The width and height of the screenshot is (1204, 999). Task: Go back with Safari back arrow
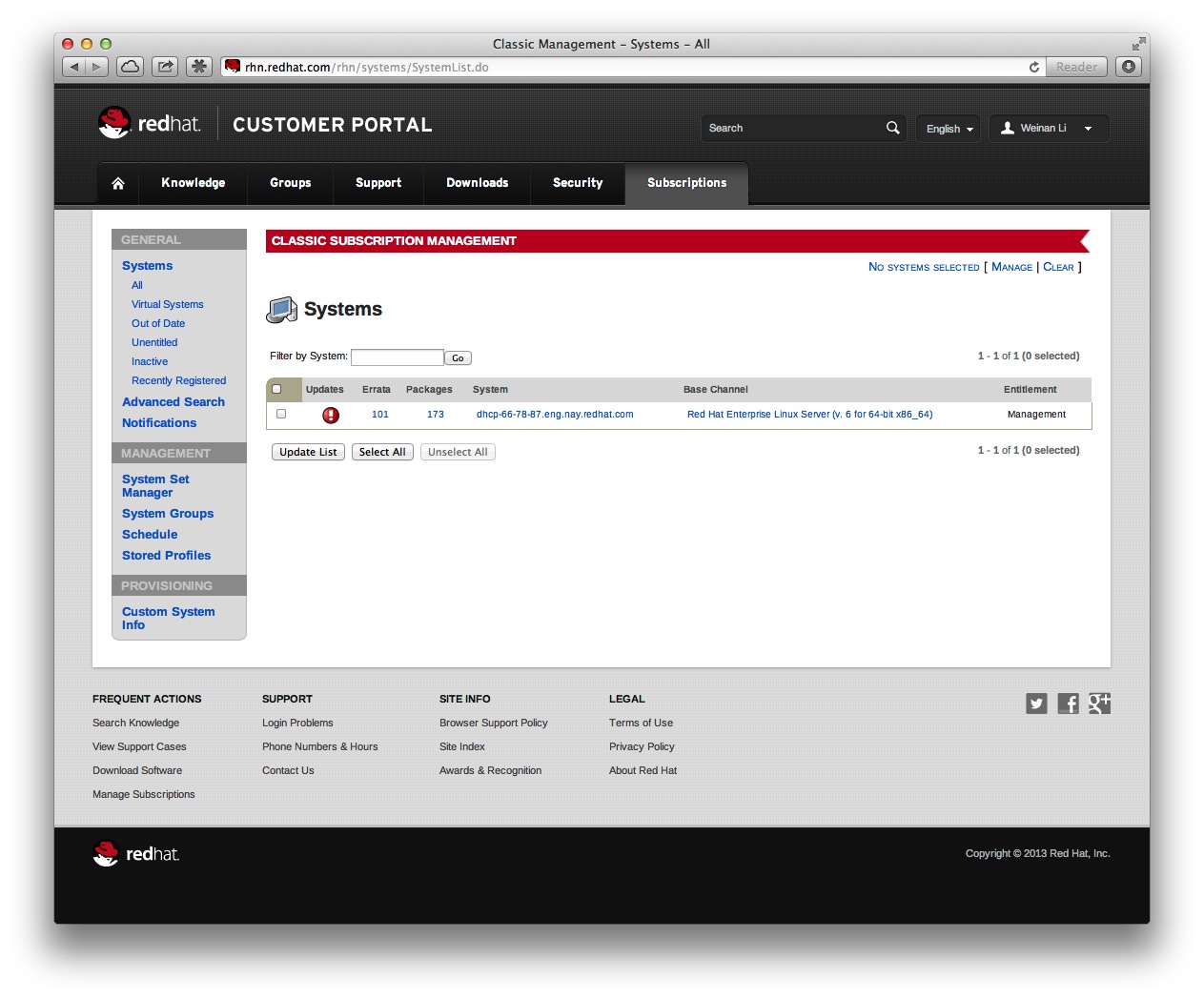[x=73, y=67]
